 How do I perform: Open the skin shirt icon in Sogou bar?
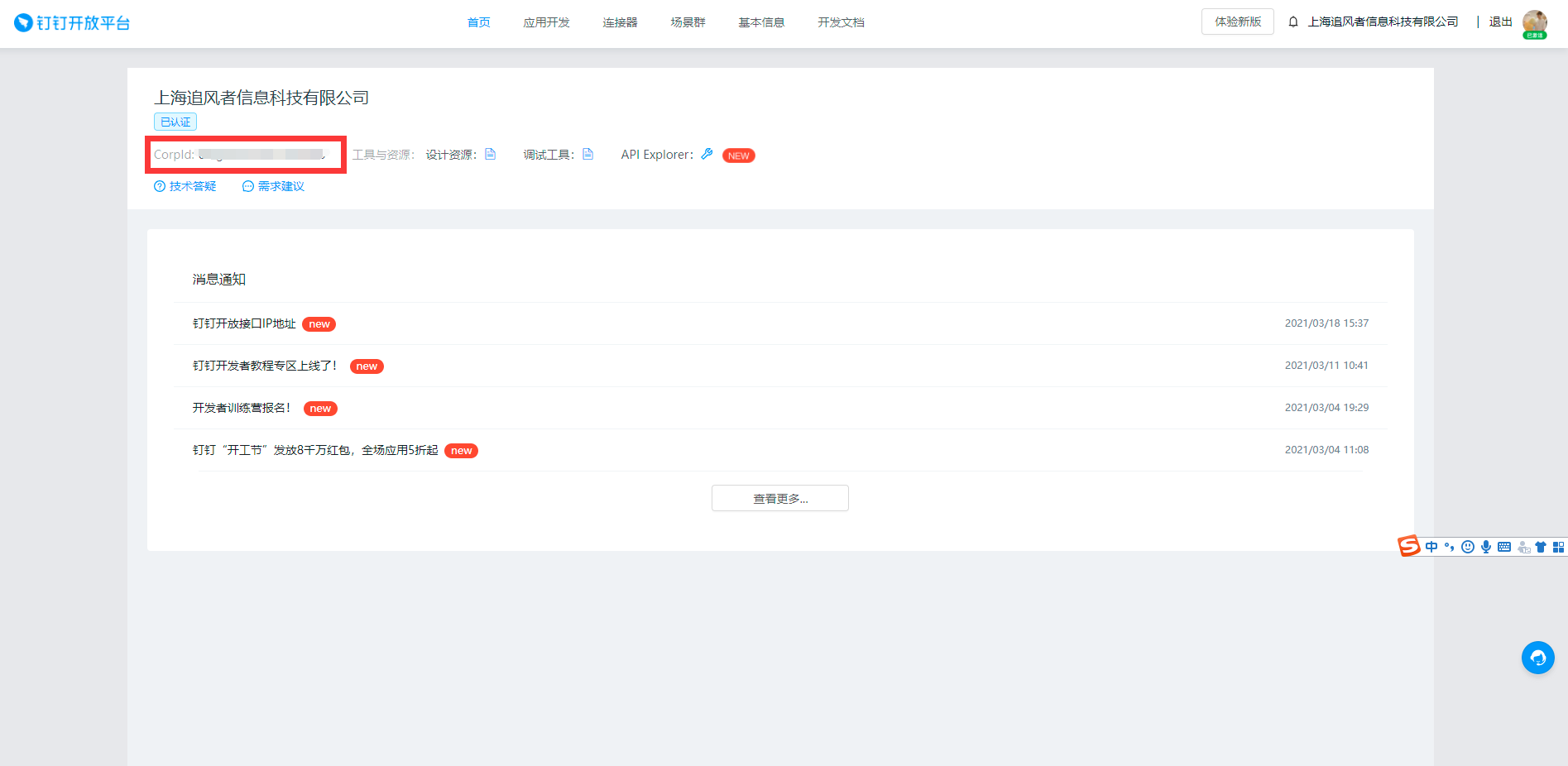coord(1541,547)
